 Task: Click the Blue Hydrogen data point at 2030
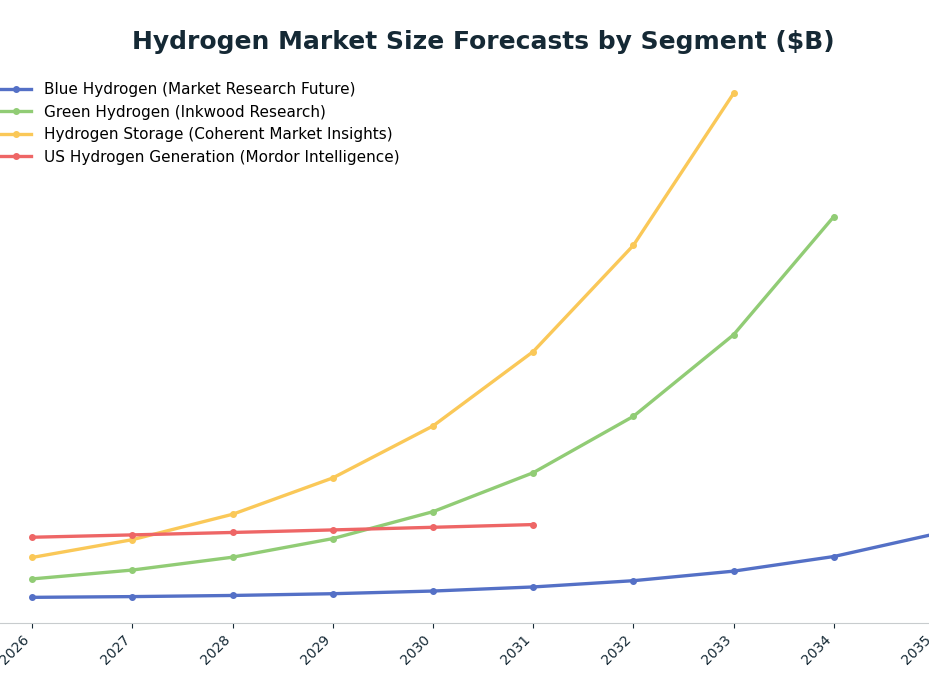pos(433,592)
